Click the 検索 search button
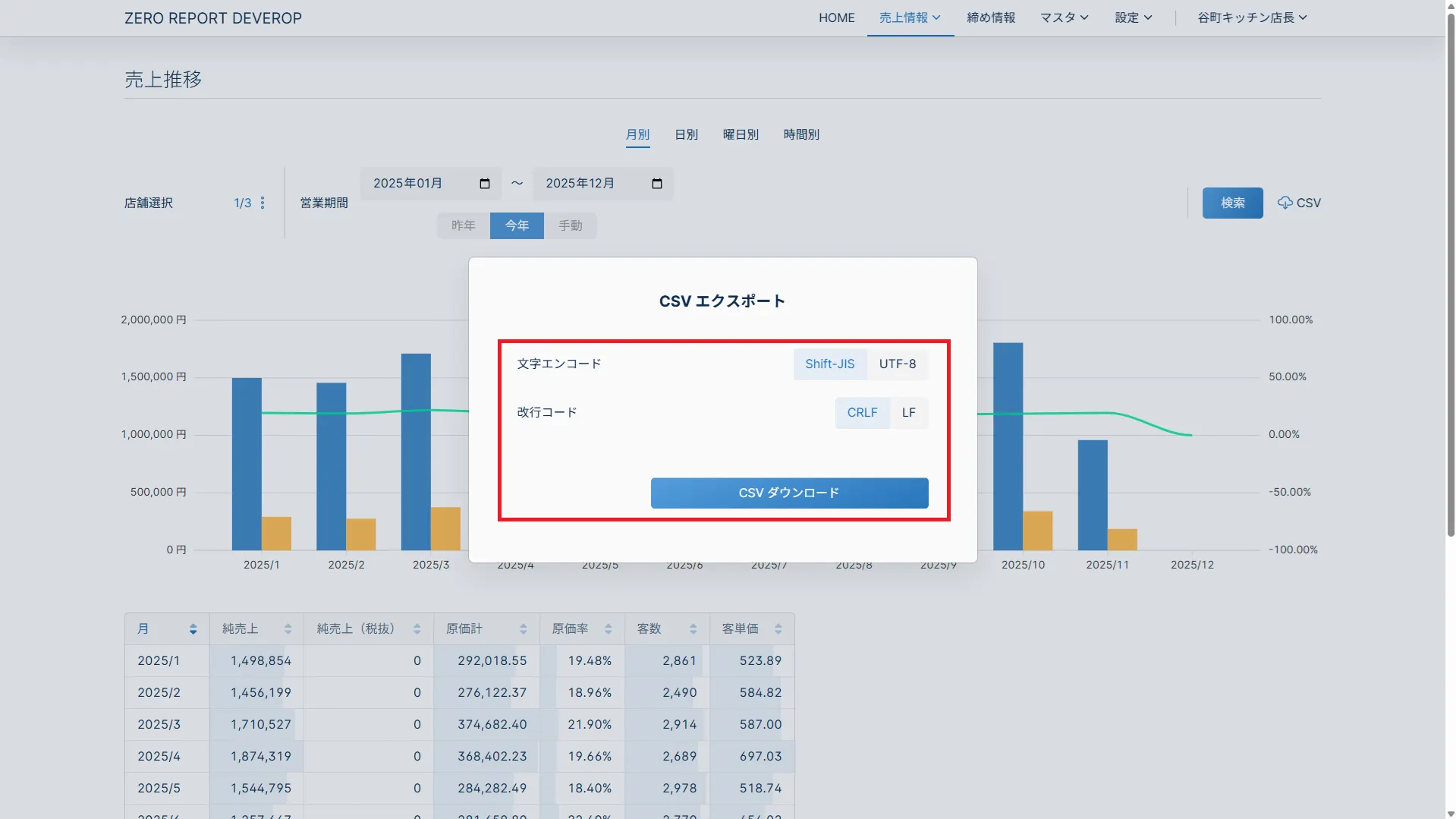 [1232, 203]
